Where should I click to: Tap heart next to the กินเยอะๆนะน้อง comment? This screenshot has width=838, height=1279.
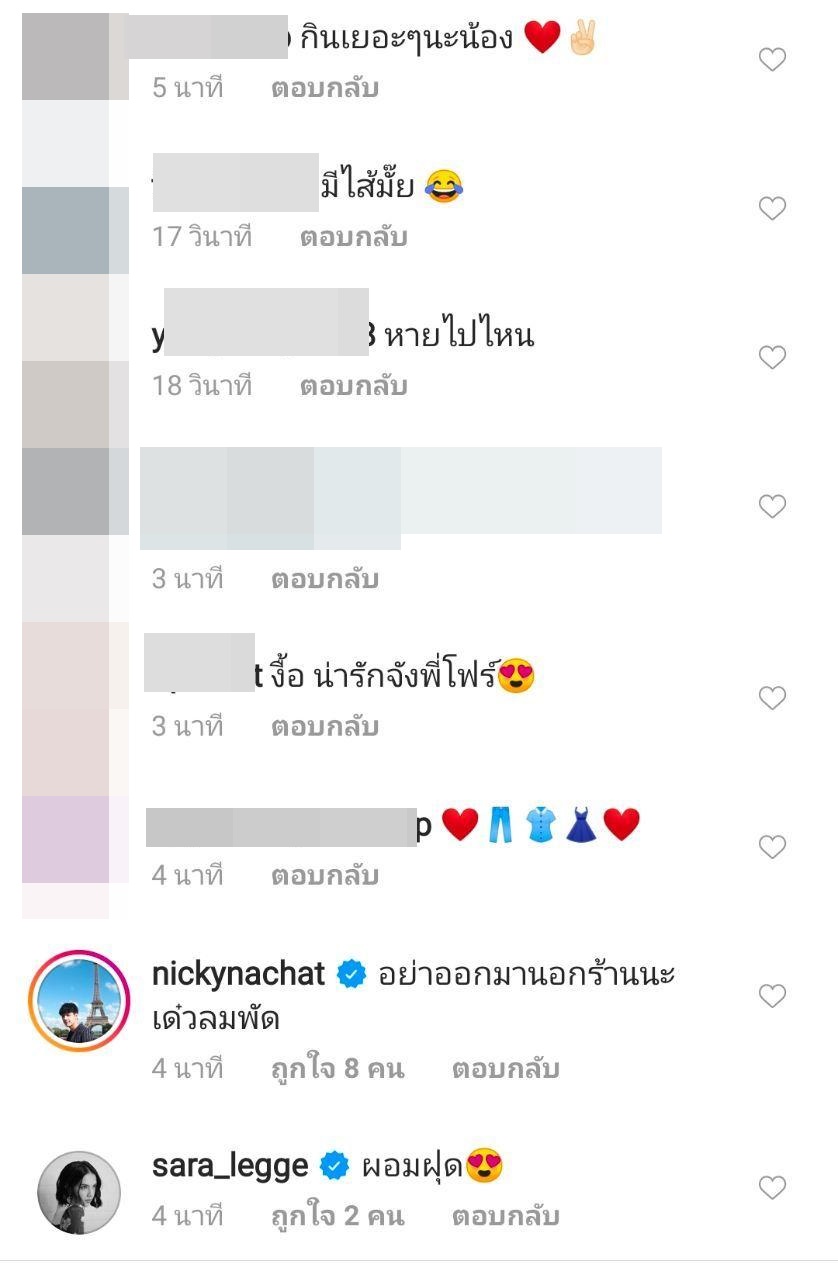coord(772,59)
